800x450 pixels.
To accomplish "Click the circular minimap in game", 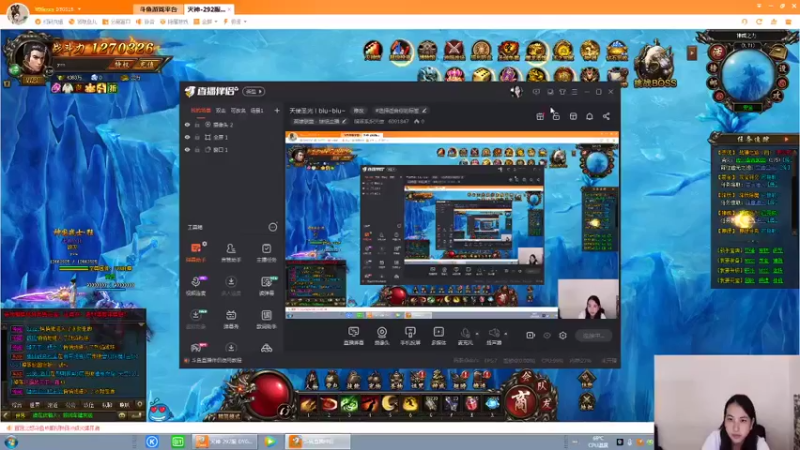I will click(748, 76).
